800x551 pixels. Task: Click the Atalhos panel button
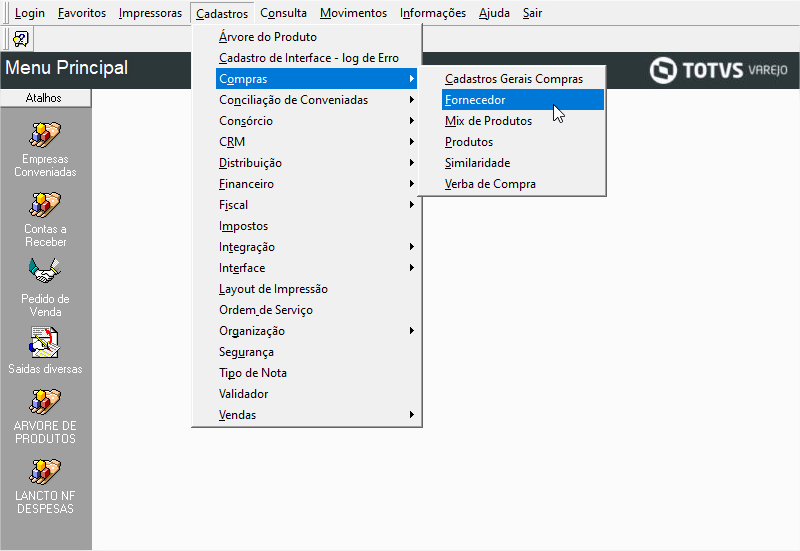(x=44, y=98)
